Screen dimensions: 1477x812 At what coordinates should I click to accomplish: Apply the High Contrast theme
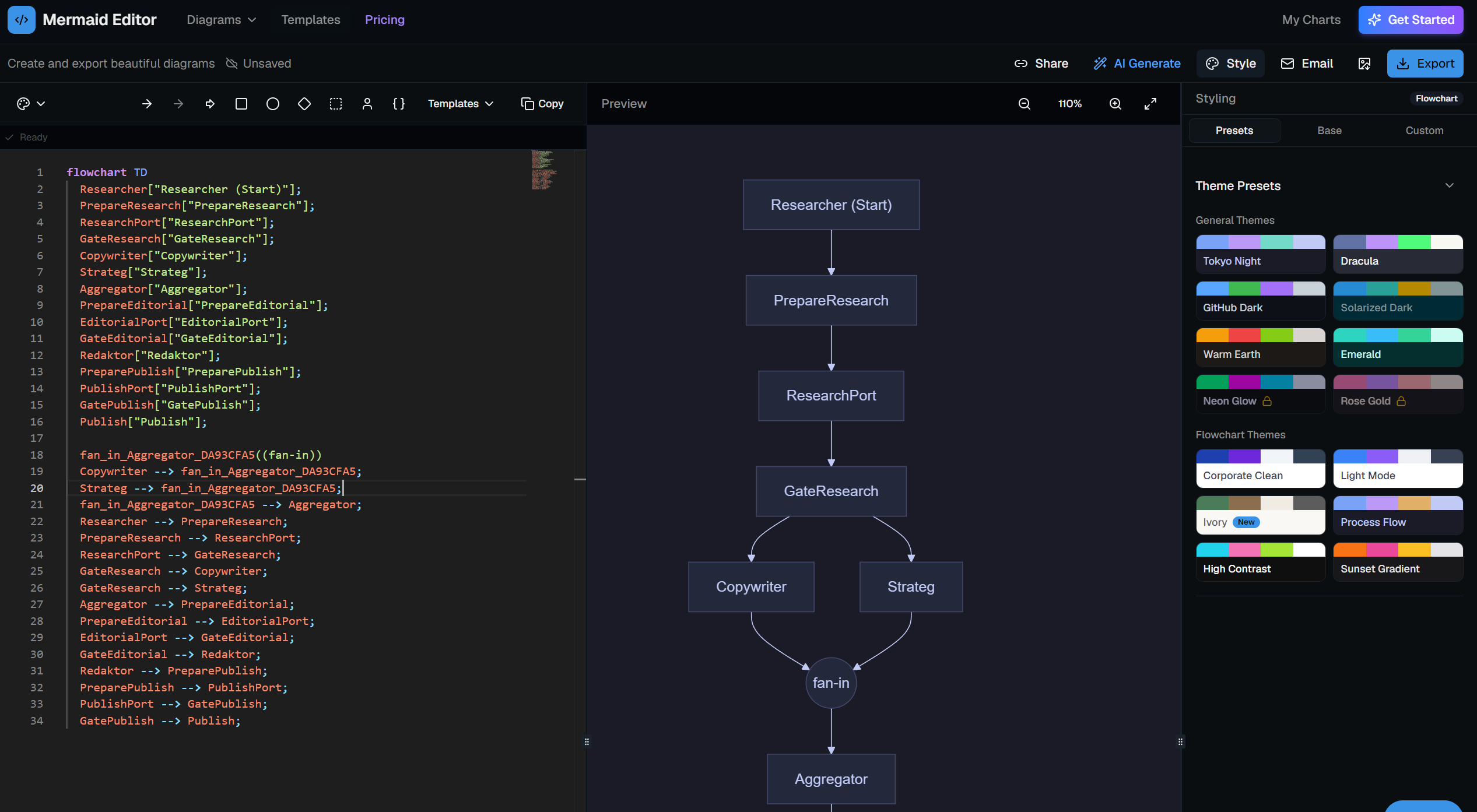pyautogui.click(x=1261, y=562)
